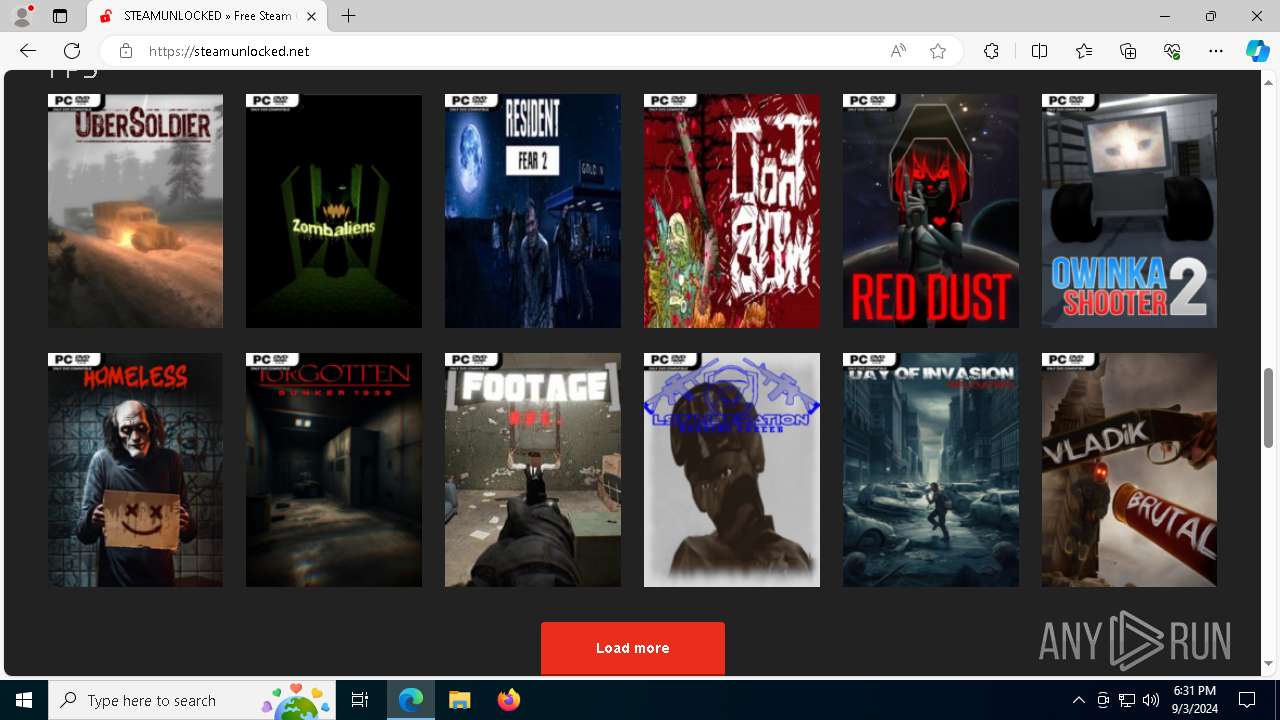Viewport: 1280px width, 720px height.
Task: Open the Favorites list icon
Action: [x=1084, y=51]
